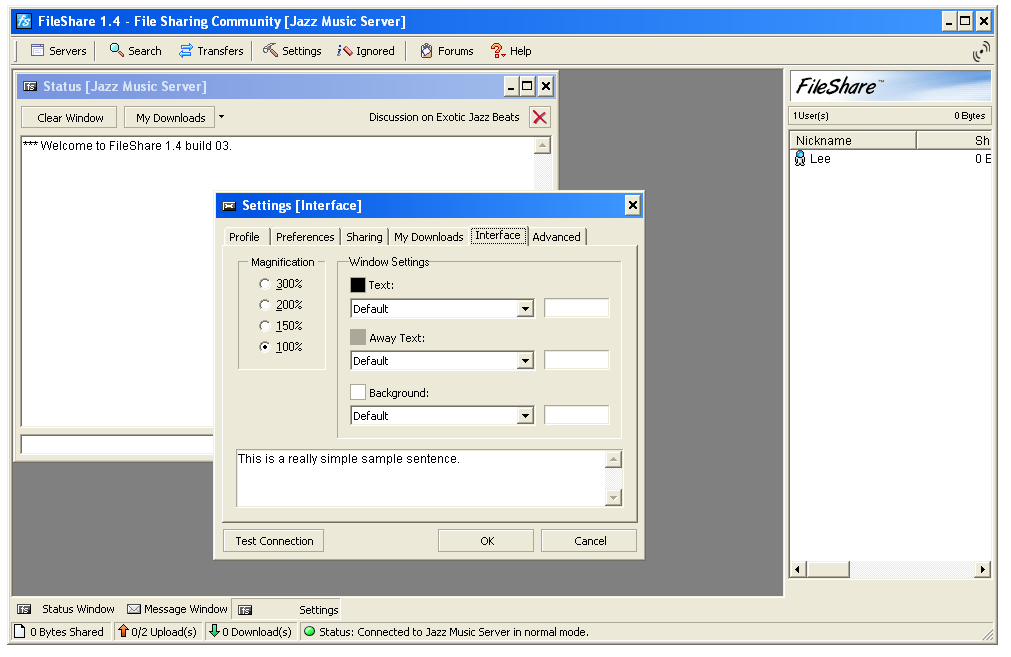Select 300% magnification radio button
Screen dimensions: 1011x657
tap(264, 284)
